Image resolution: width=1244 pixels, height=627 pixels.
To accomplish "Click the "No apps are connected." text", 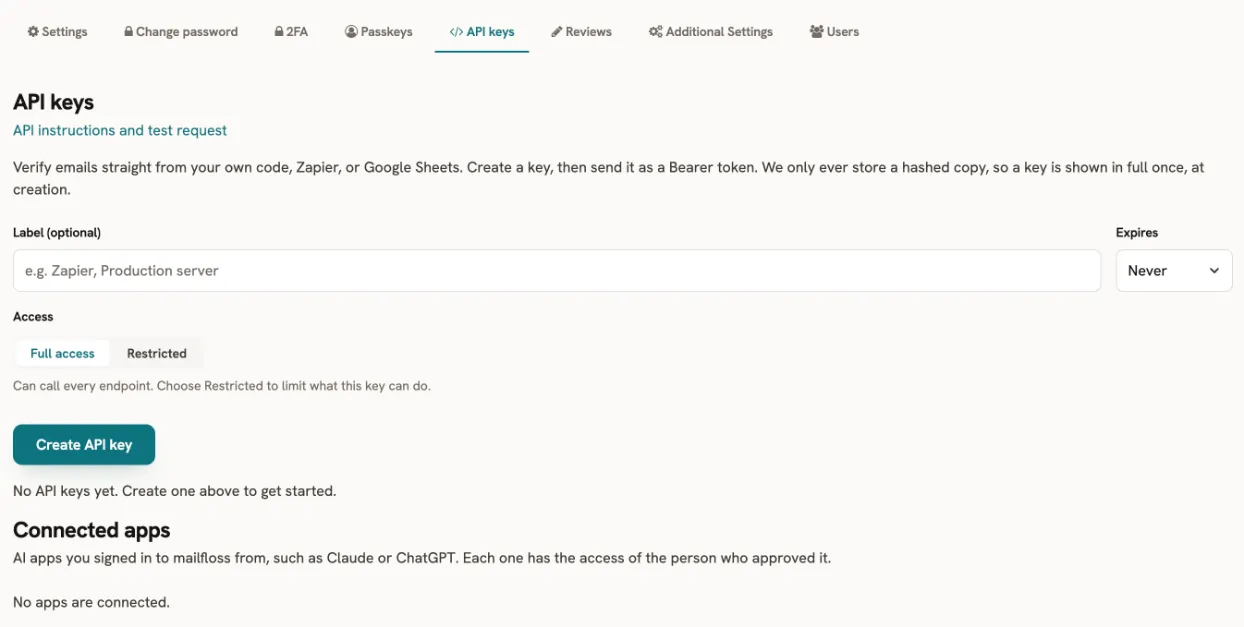I will click(91, 602).
